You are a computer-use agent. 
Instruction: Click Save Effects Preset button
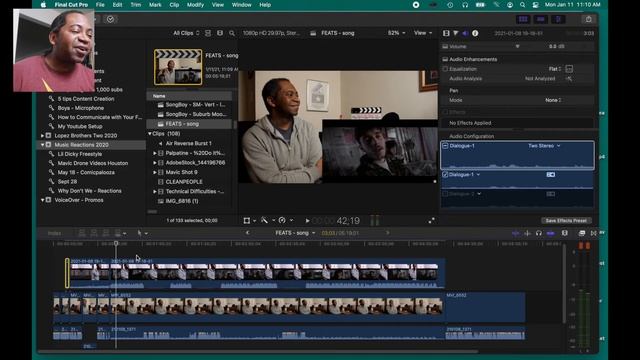pos(566,220)
